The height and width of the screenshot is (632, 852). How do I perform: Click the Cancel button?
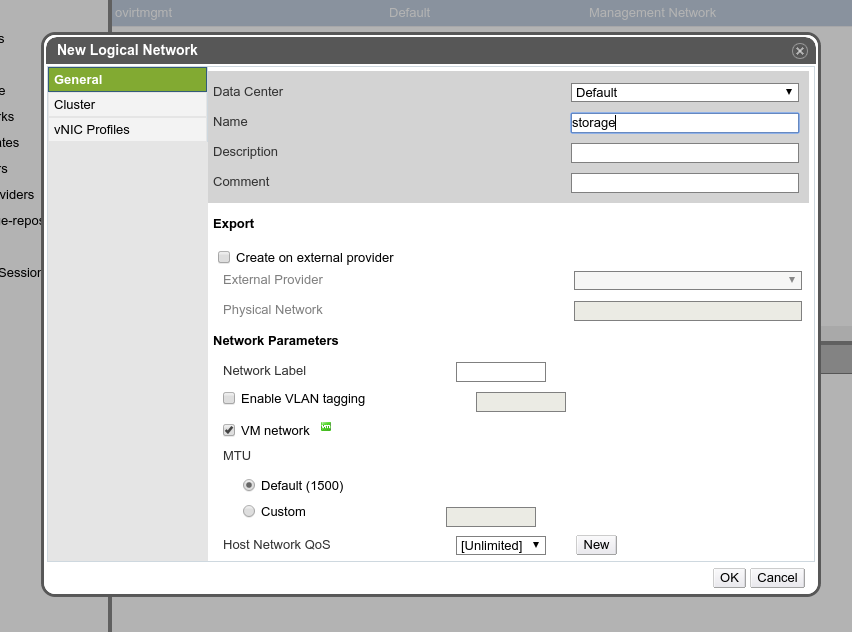pyautogui.click(x=777, y=577)
